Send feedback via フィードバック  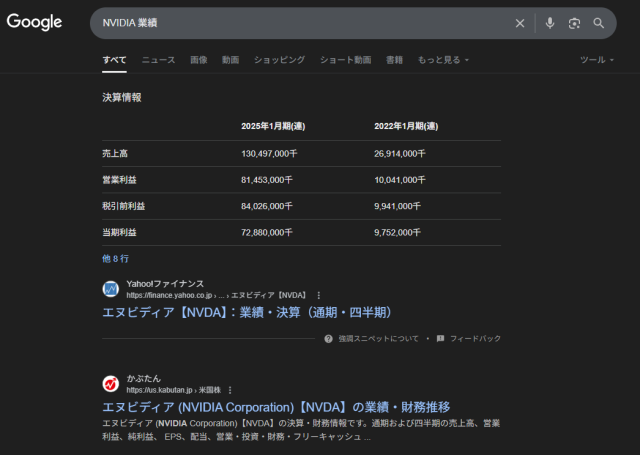468,339
